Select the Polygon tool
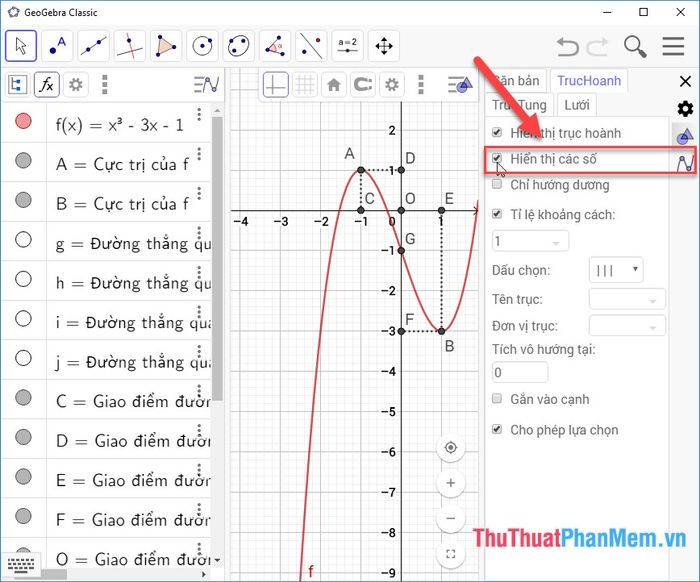This screenshot has height=582, width=700. coord(166,46)
